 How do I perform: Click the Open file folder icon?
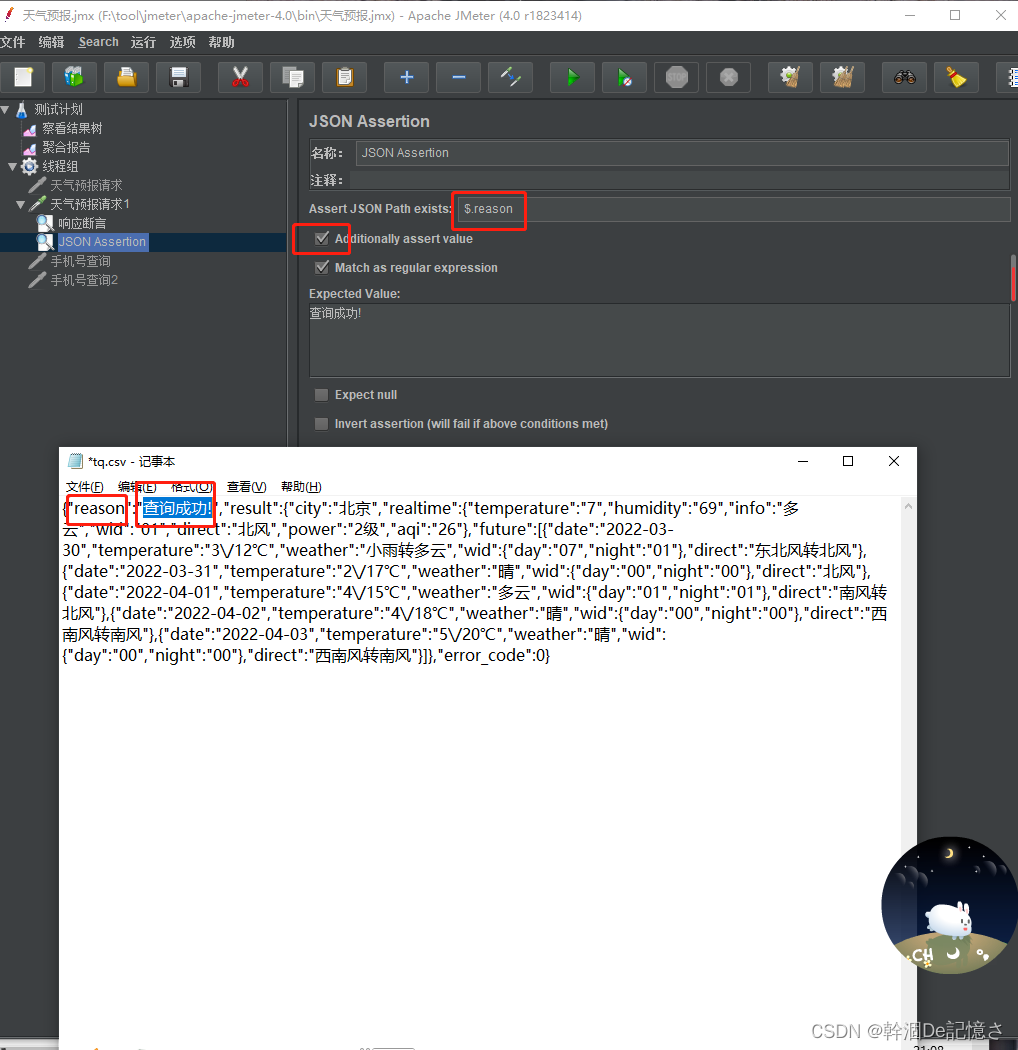pos(127,77)
